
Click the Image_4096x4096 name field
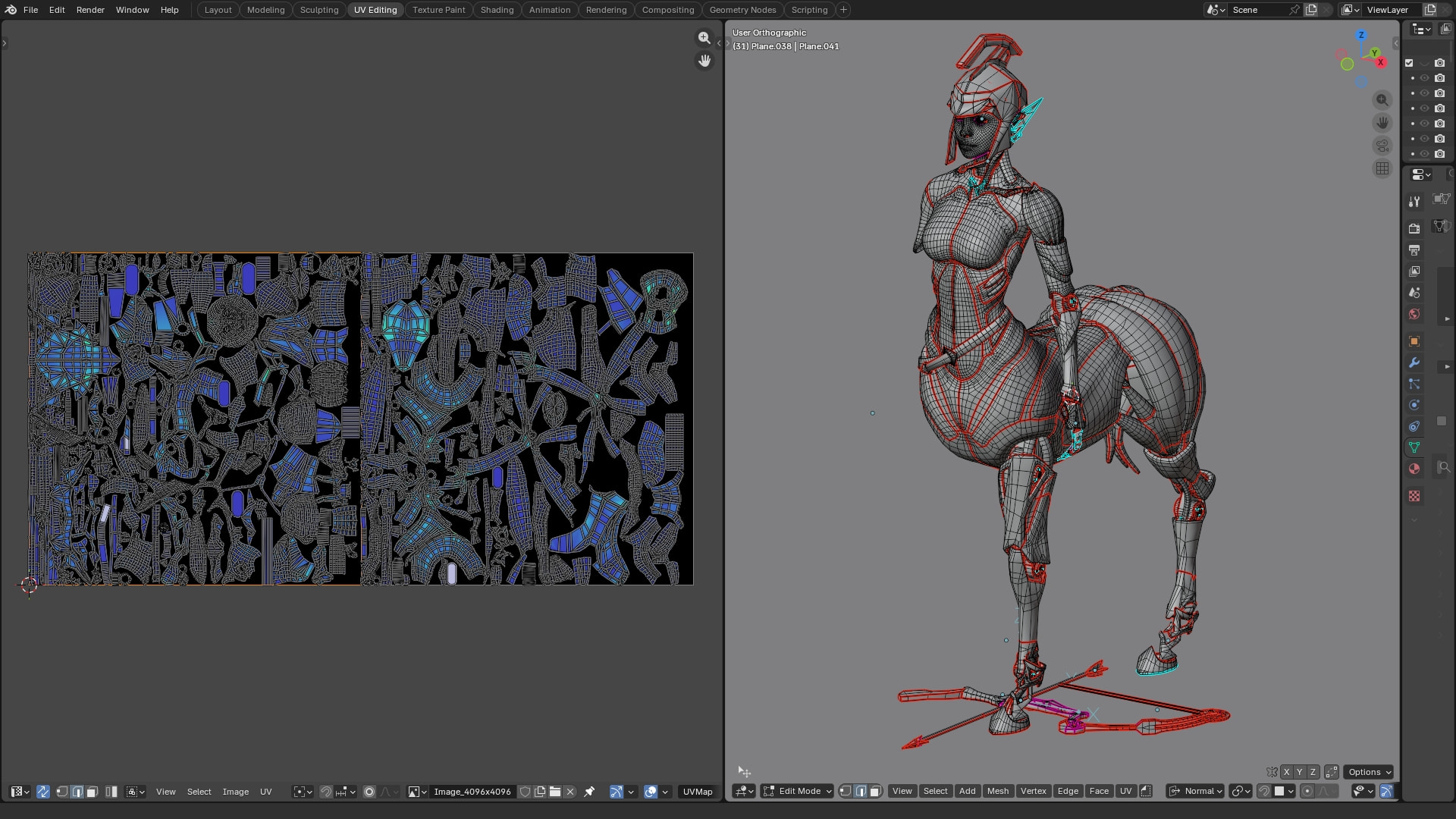472,792
